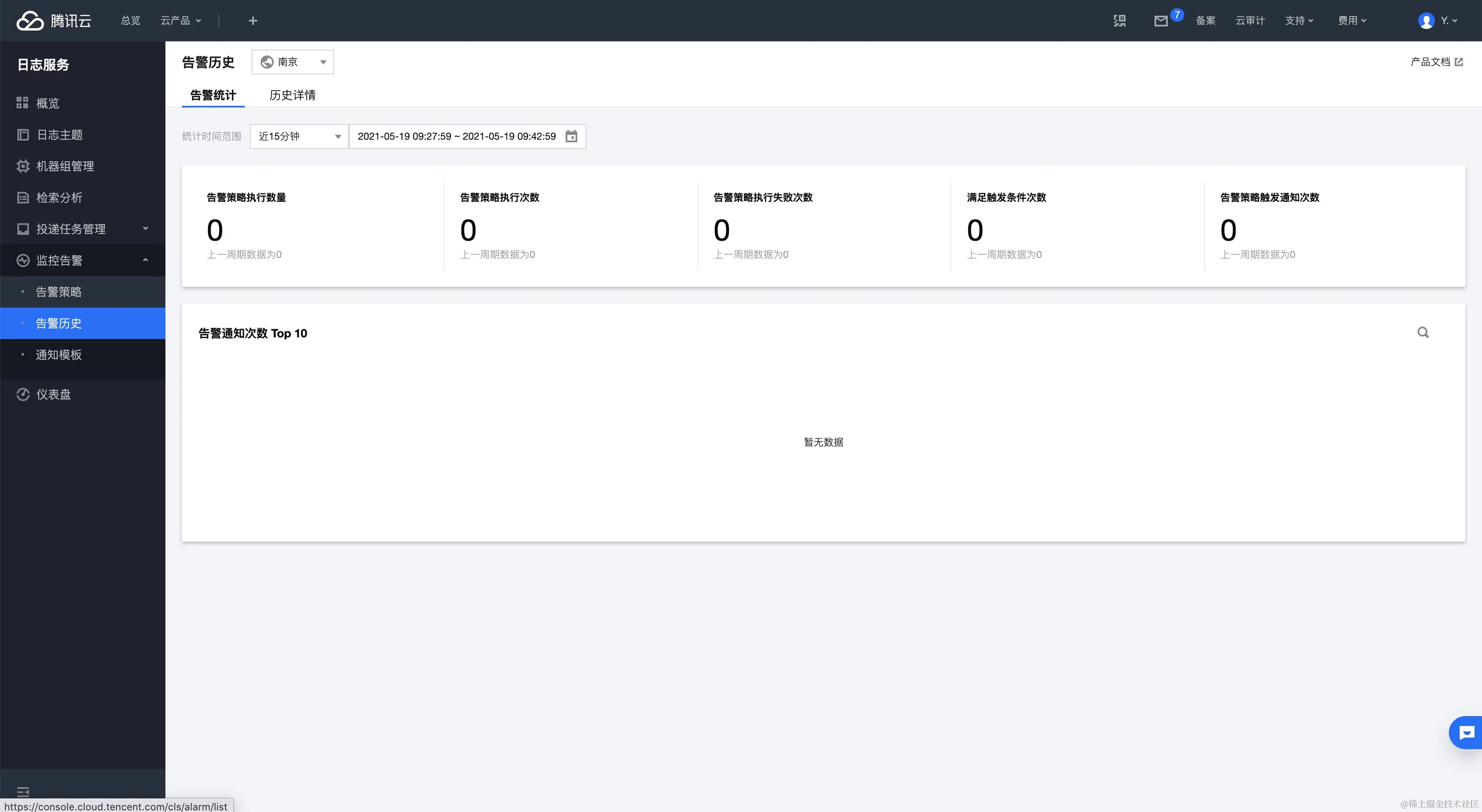Click the search icon in Top 10 panel
This screenshot has width=1482, height=812.
(x=1423, y=332)
